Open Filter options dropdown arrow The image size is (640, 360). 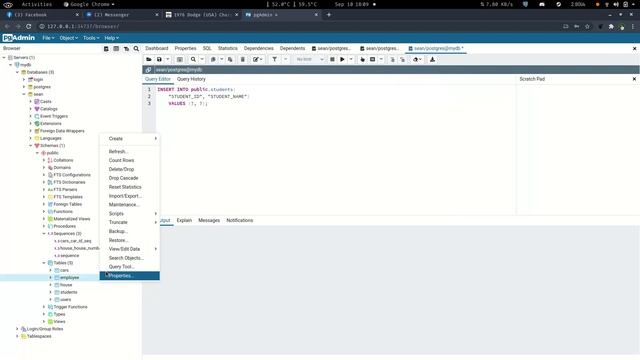(285, 60)
